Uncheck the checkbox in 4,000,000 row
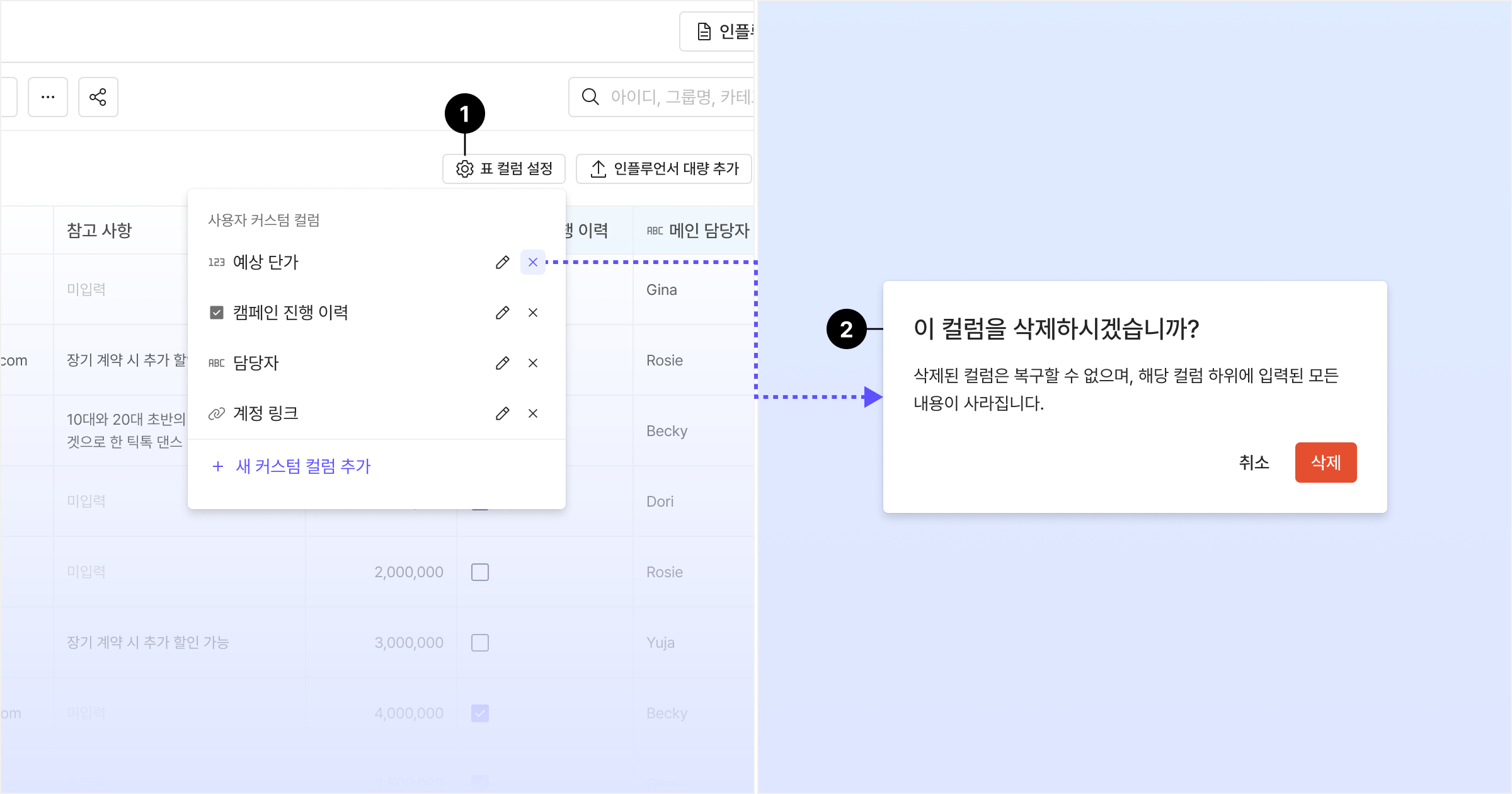1512x794 pixels. click(x=480, y=713)
